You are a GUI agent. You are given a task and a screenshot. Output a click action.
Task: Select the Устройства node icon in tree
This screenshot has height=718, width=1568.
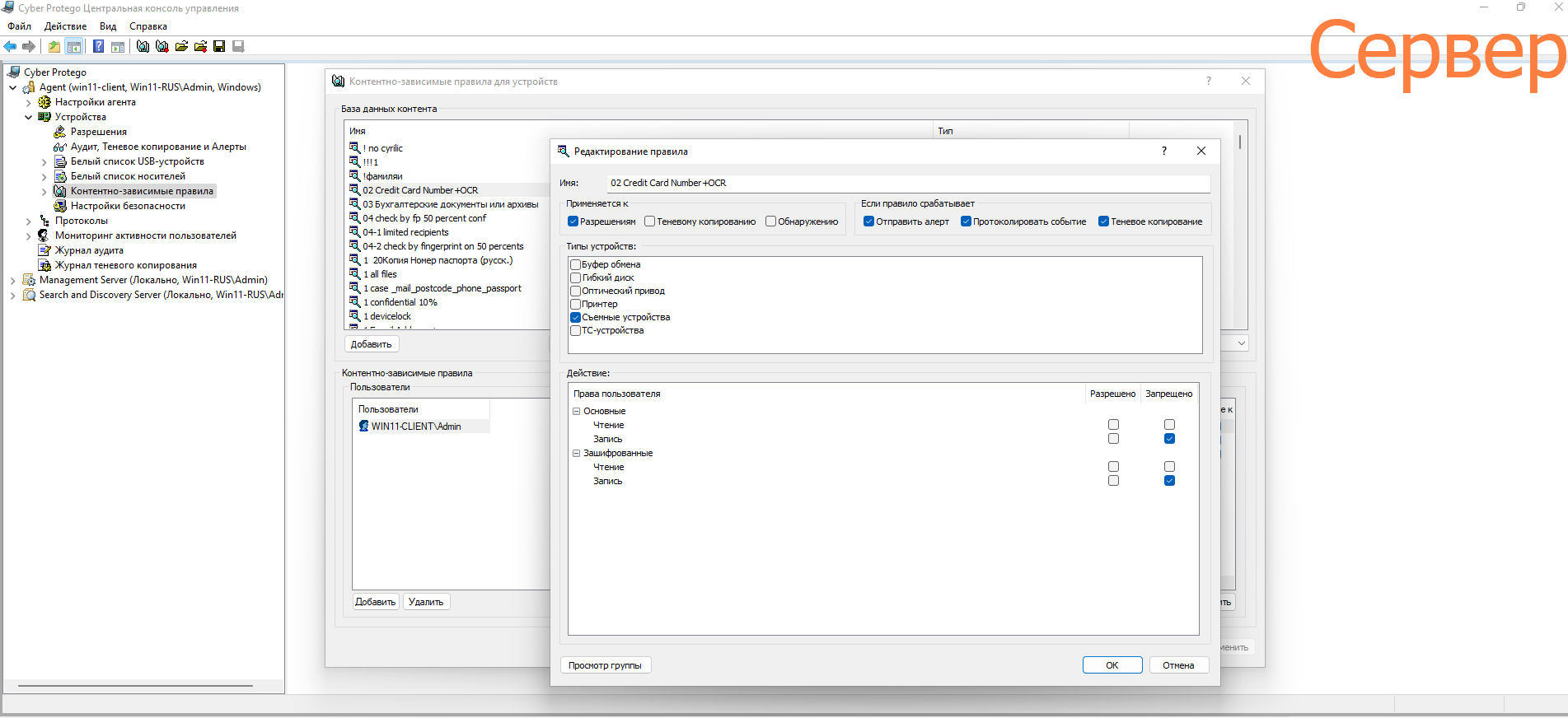[x=44, y=117]
